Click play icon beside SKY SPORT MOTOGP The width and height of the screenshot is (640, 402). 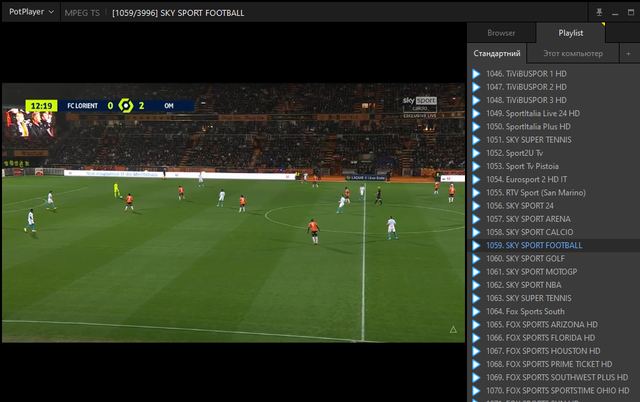point(476,272)
